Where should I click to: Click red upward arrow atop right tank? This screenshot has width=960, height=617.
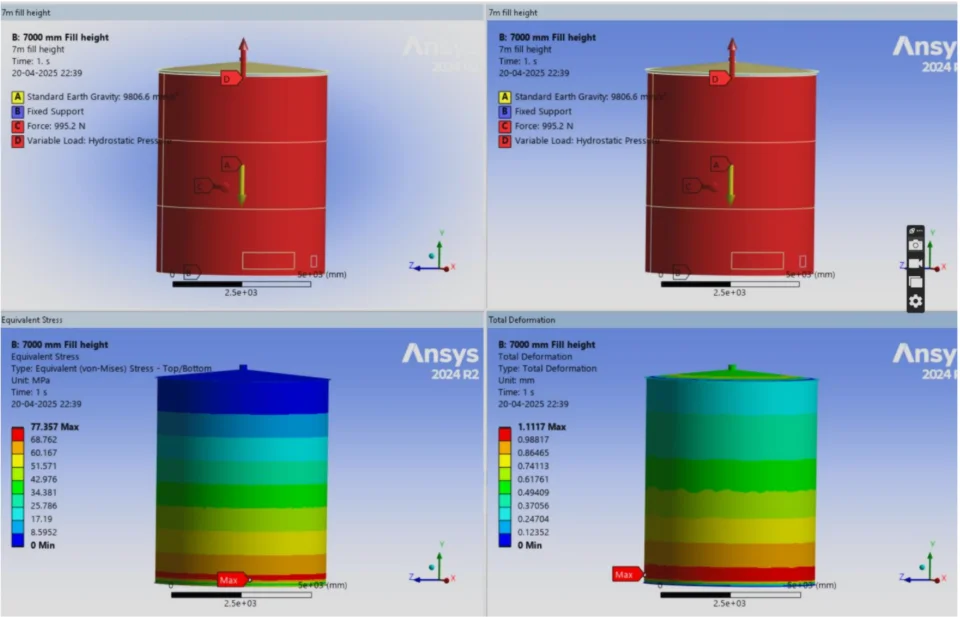click(732, 56)
